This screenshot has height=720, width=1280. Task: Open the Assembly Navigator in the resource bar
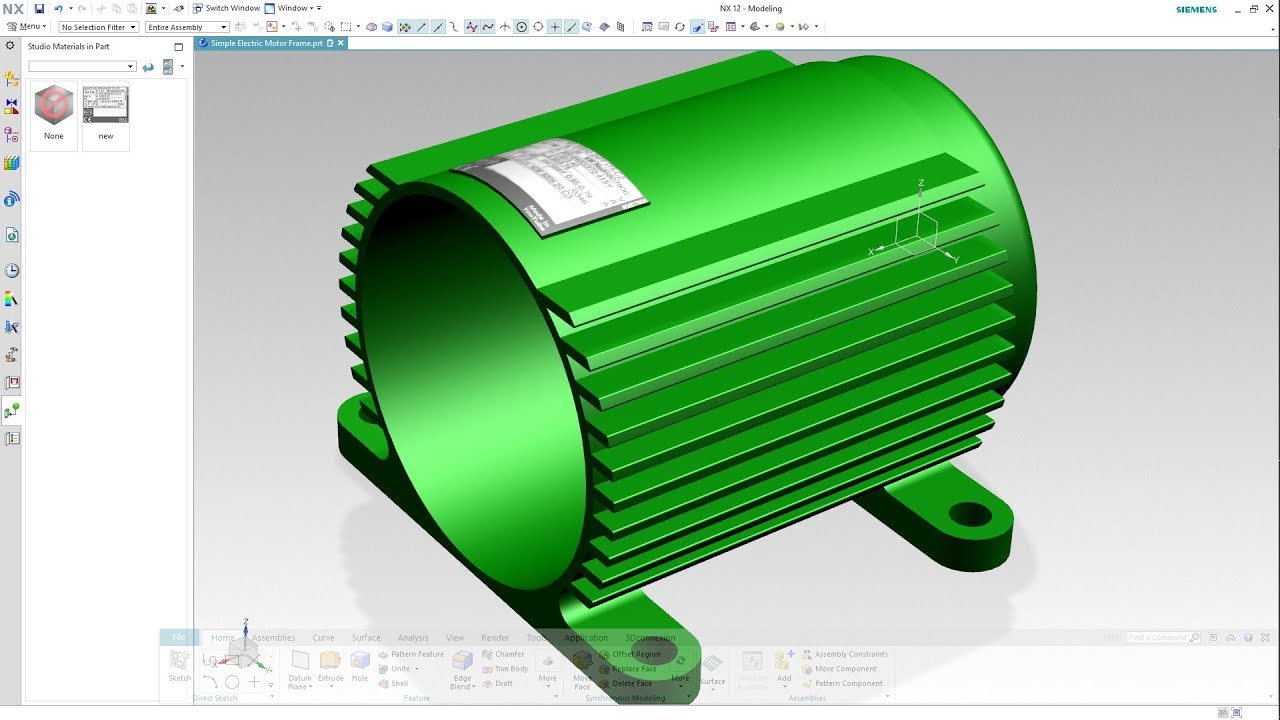pyautogui.click(x=12, y=79)
